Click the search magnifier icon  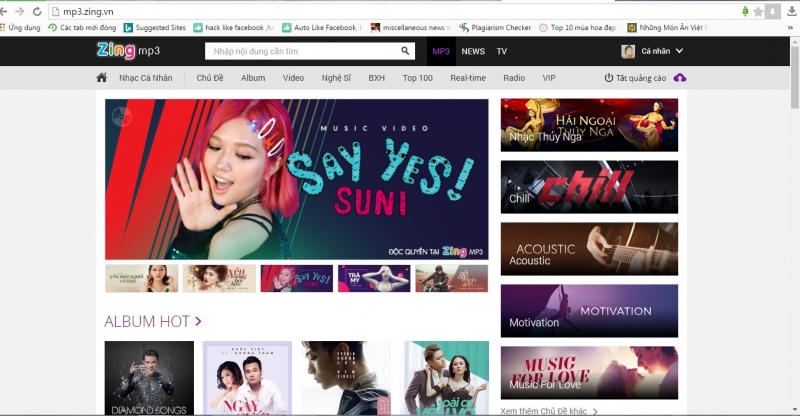coord(405,51)
